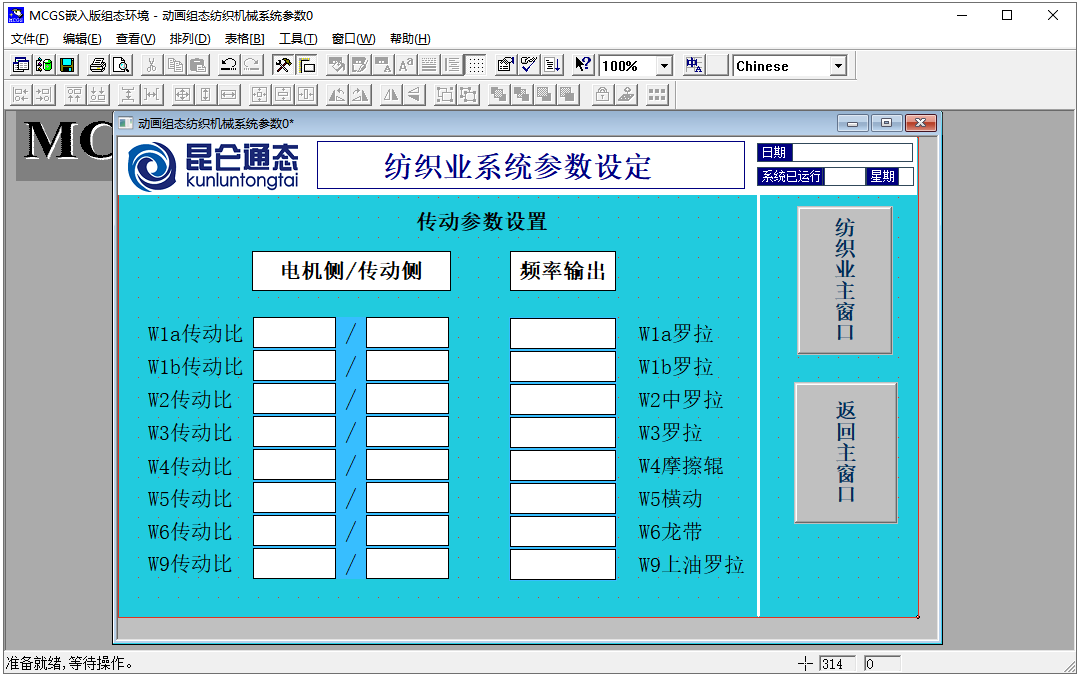Click the 传动参数设置 heading text
The width and height of the screenshot is (1082, 678).
click(482, 222)
